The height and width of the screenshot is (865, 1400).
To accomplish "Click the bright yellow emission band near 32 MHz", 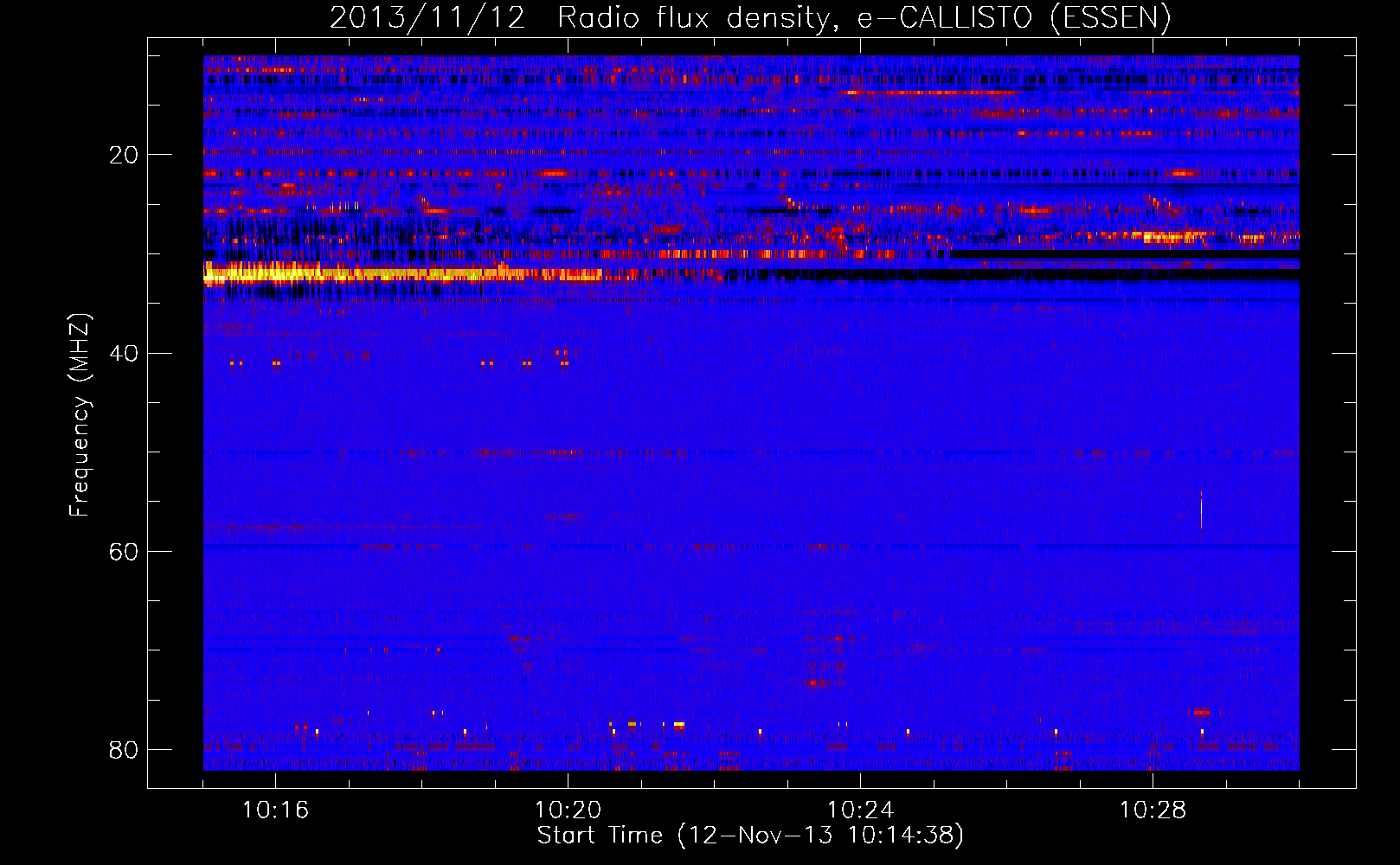I will (402, 274).
